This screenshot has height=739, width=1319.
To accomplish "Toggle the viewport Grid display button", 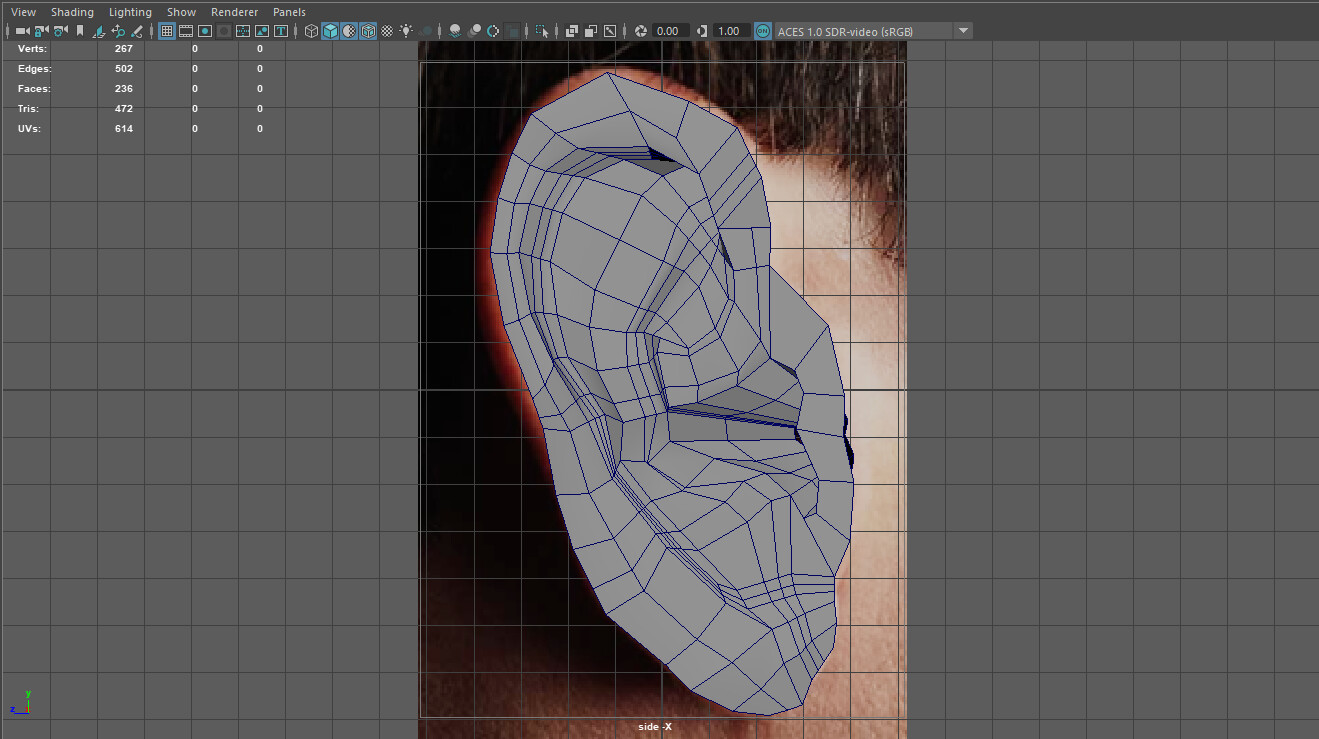I will coord(167,31).
